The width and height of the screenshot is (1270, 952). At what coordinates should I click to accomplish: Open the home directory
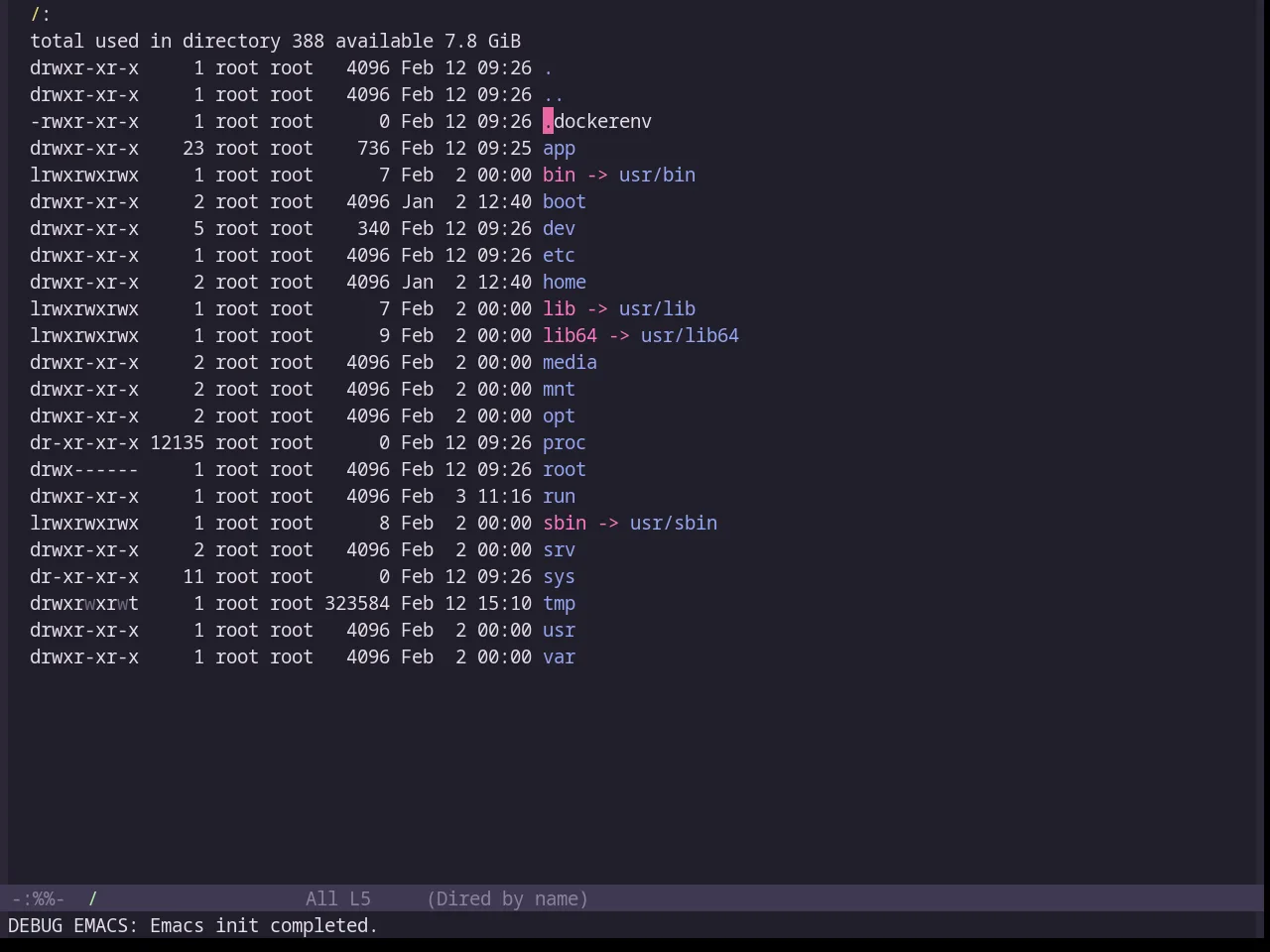(x=565, y=283)
